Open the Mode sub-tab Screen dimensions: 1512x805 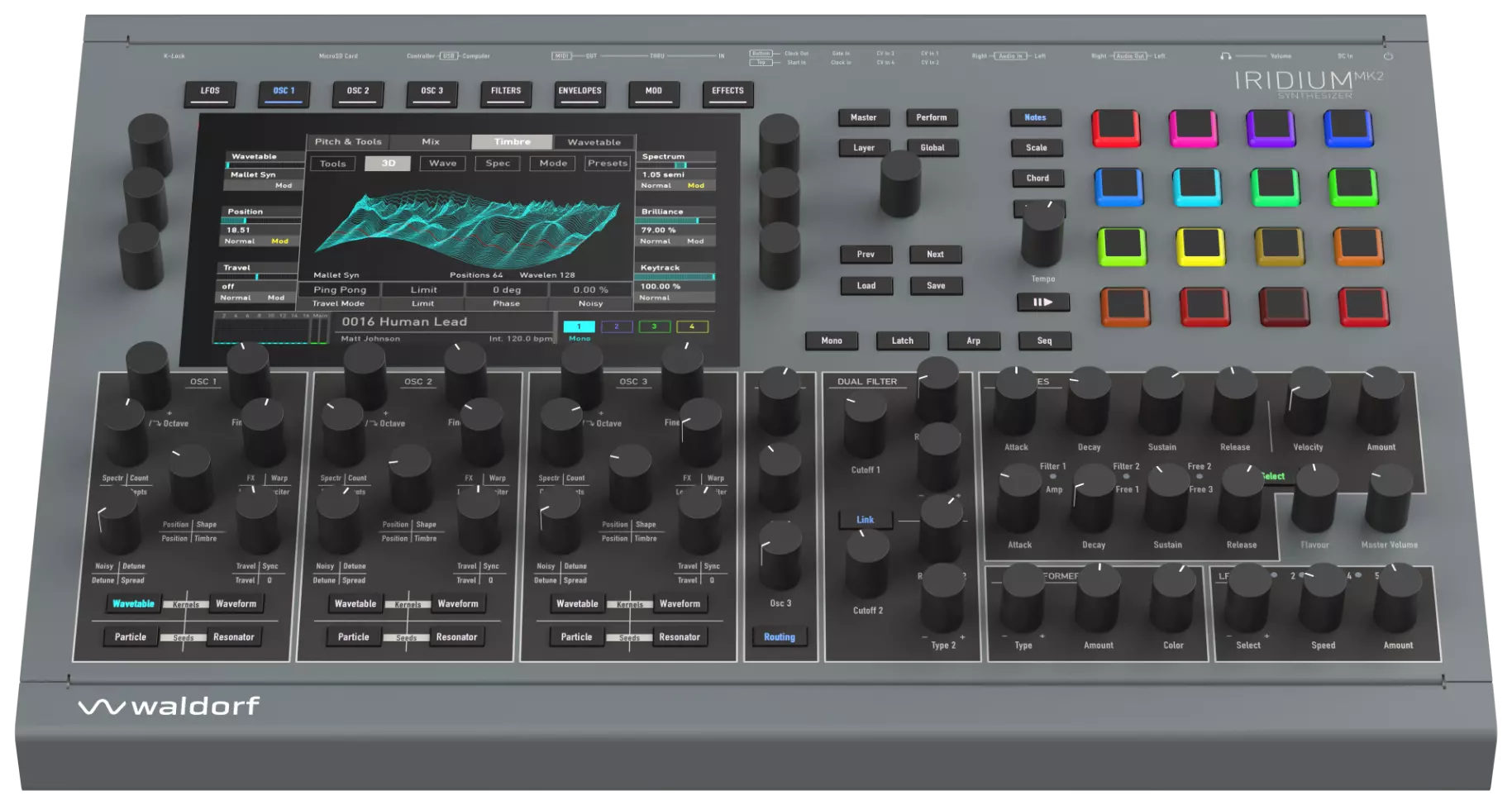553,164
